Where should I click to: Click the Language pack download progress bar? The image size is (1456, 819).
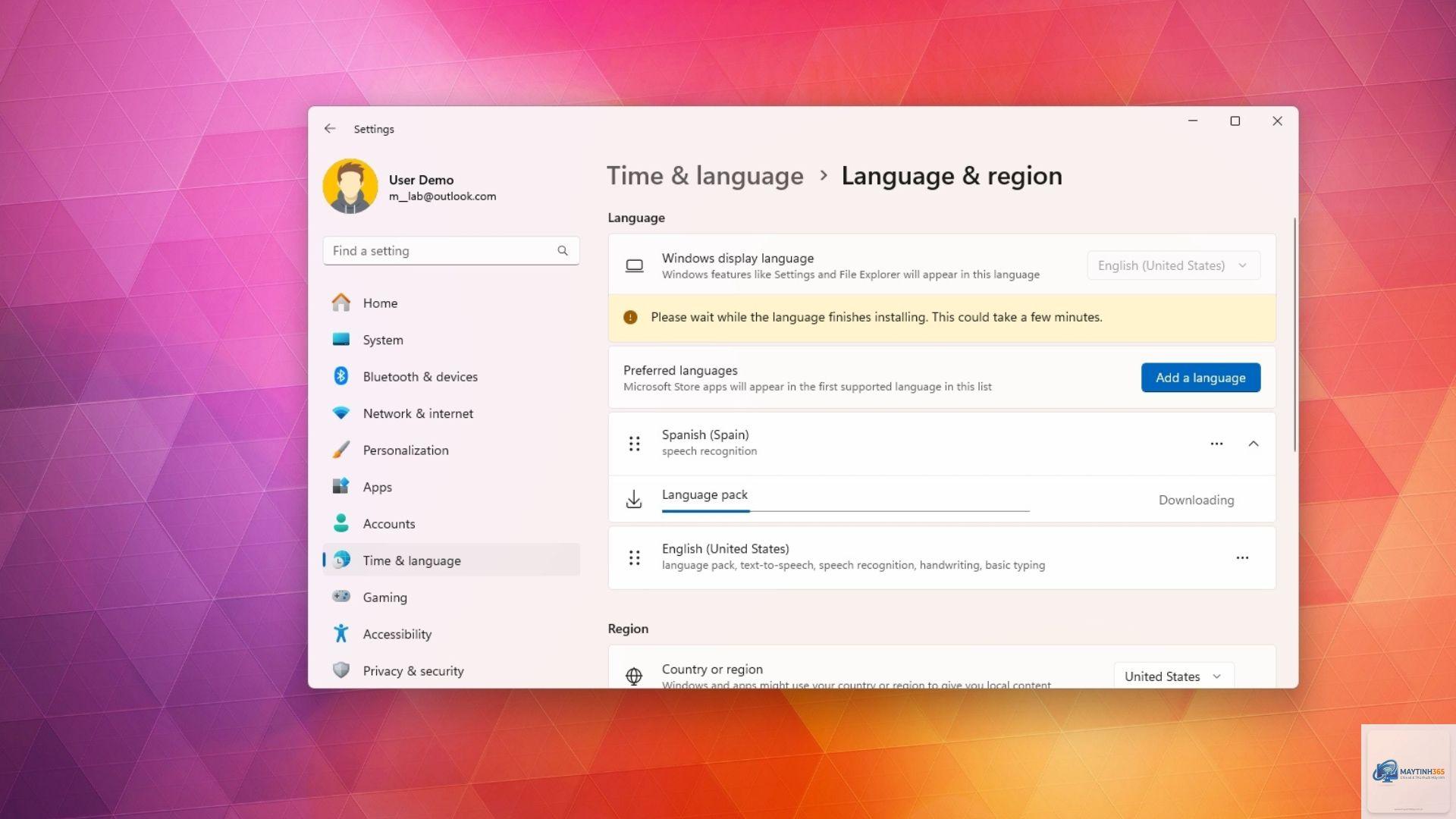tap(846, 511)
